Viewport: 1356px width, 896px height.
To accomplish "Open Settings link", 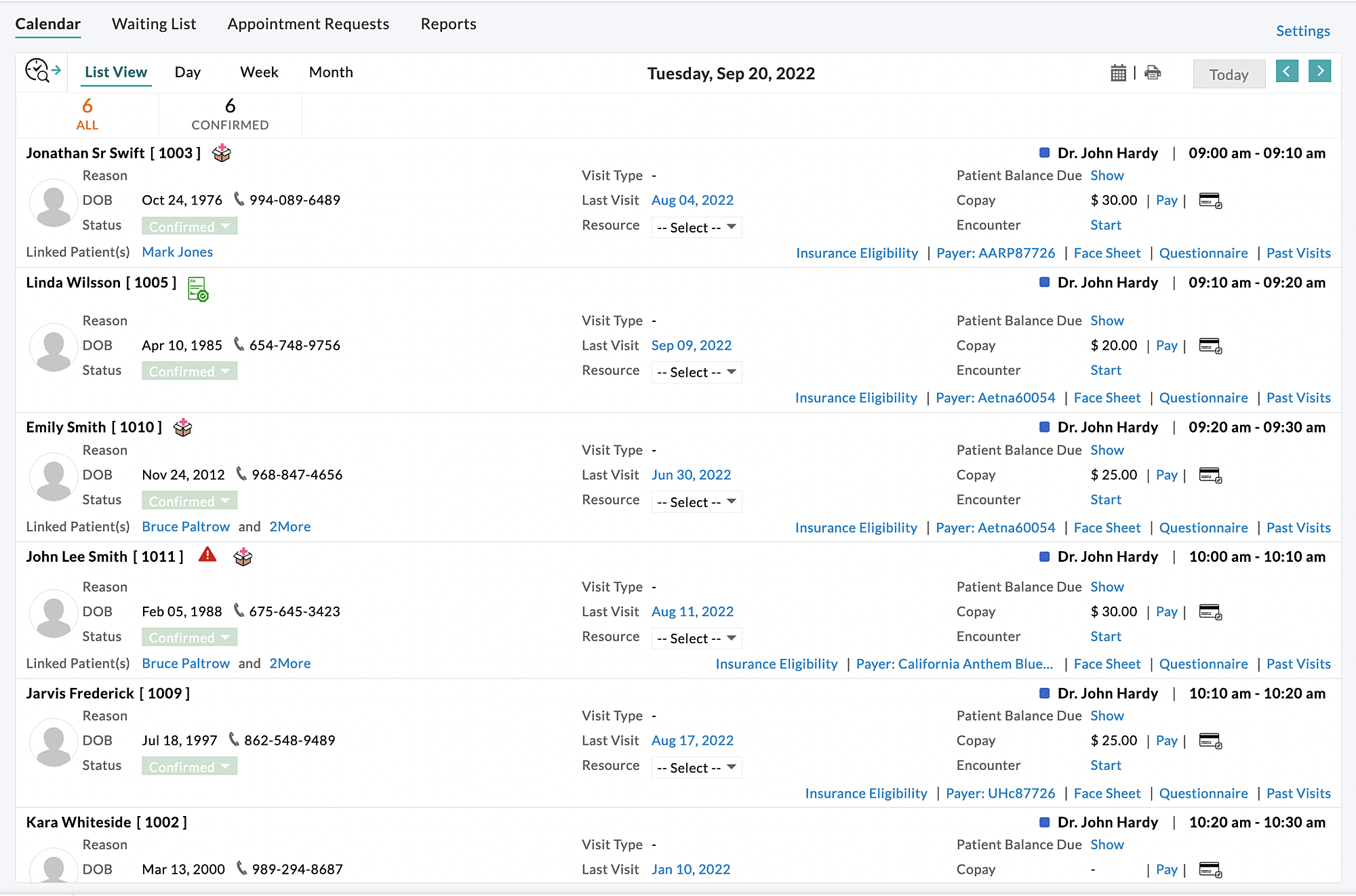I will (1302, 31).
